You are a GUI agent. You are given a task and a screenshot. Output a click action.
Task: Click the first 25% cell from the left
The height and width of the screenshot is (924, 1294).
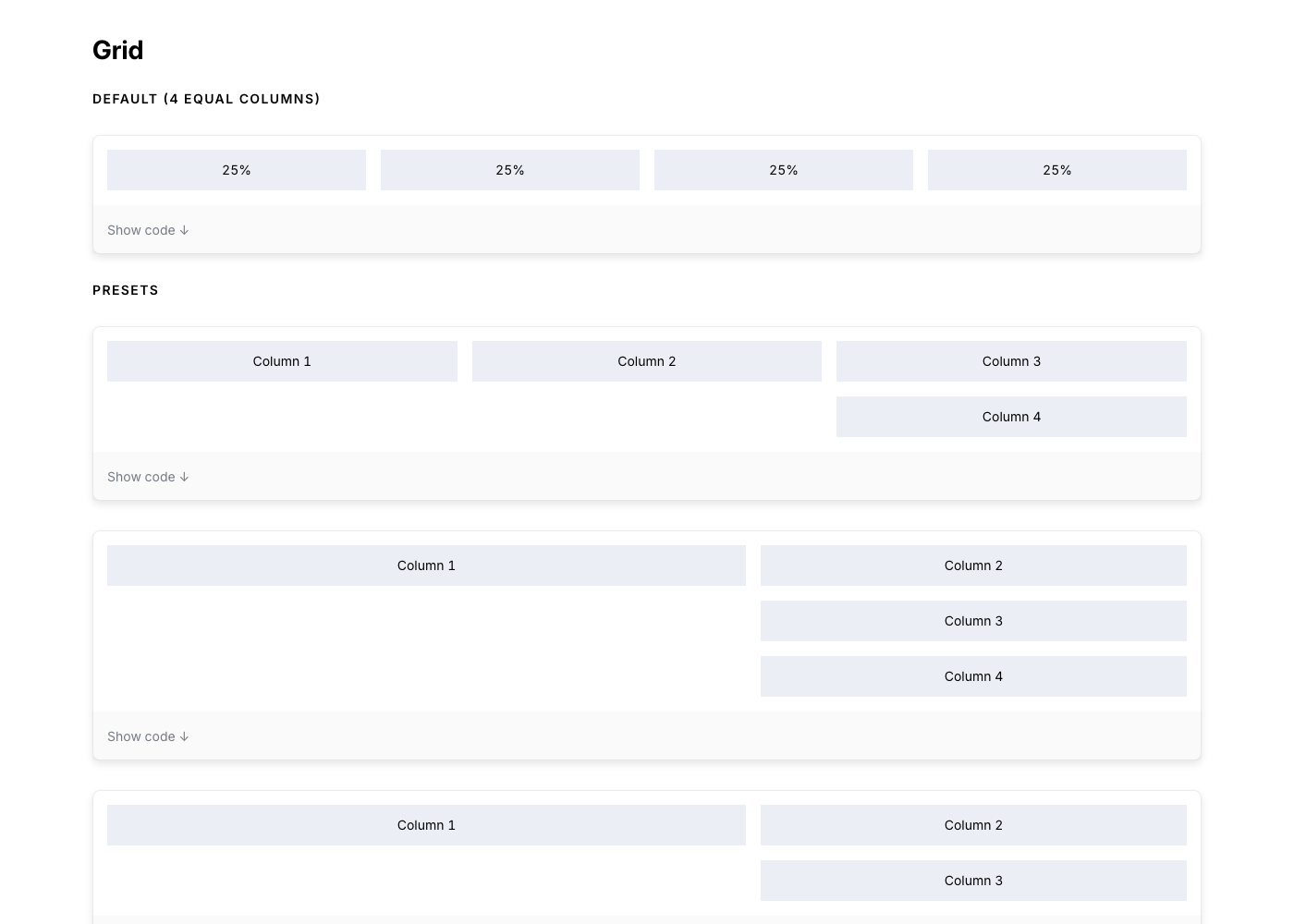tap(237, 170)
